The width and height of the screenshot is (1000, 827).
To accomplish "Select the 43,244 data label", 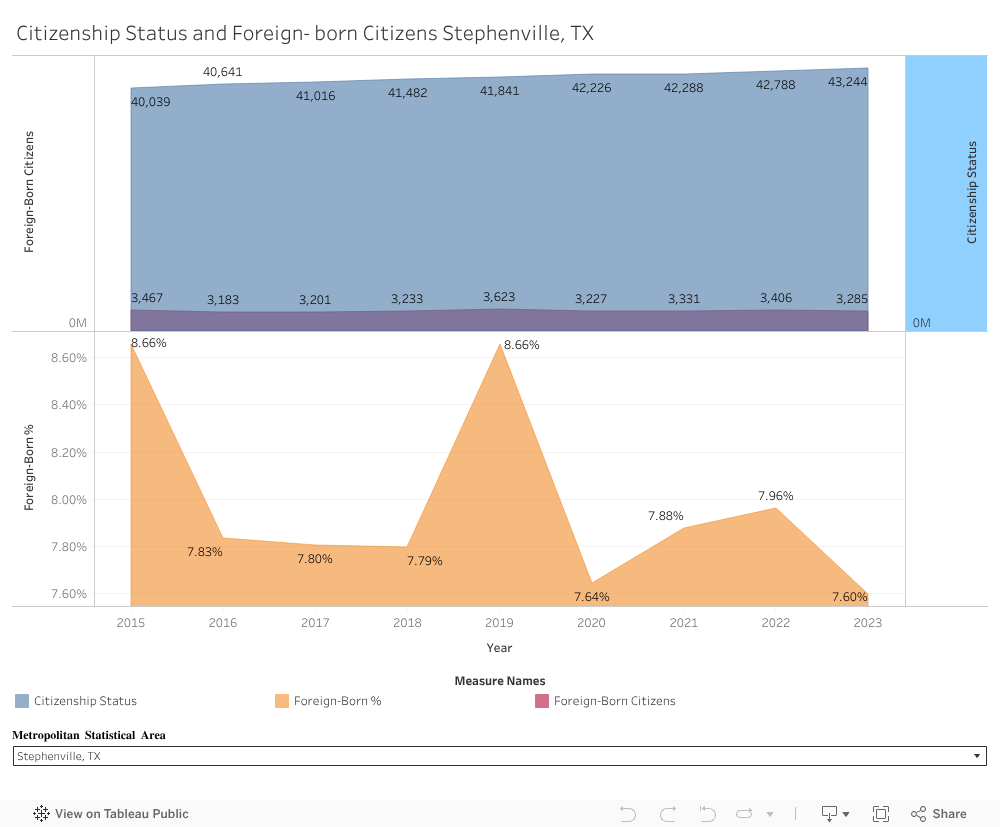I will [847, 81].
